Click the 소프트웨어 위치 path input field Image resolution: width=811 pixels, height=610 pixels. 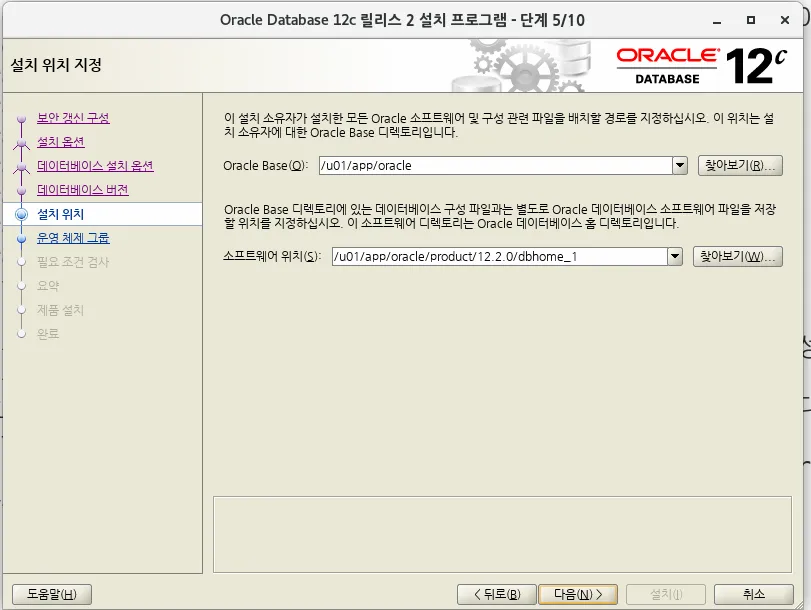(500, 256)
